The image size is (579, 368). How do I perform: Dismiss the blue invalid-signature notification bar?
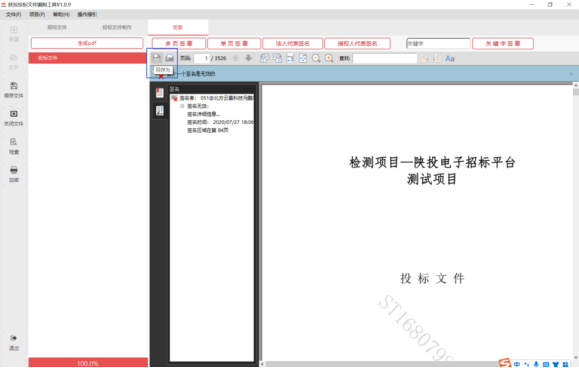(571, 74)
